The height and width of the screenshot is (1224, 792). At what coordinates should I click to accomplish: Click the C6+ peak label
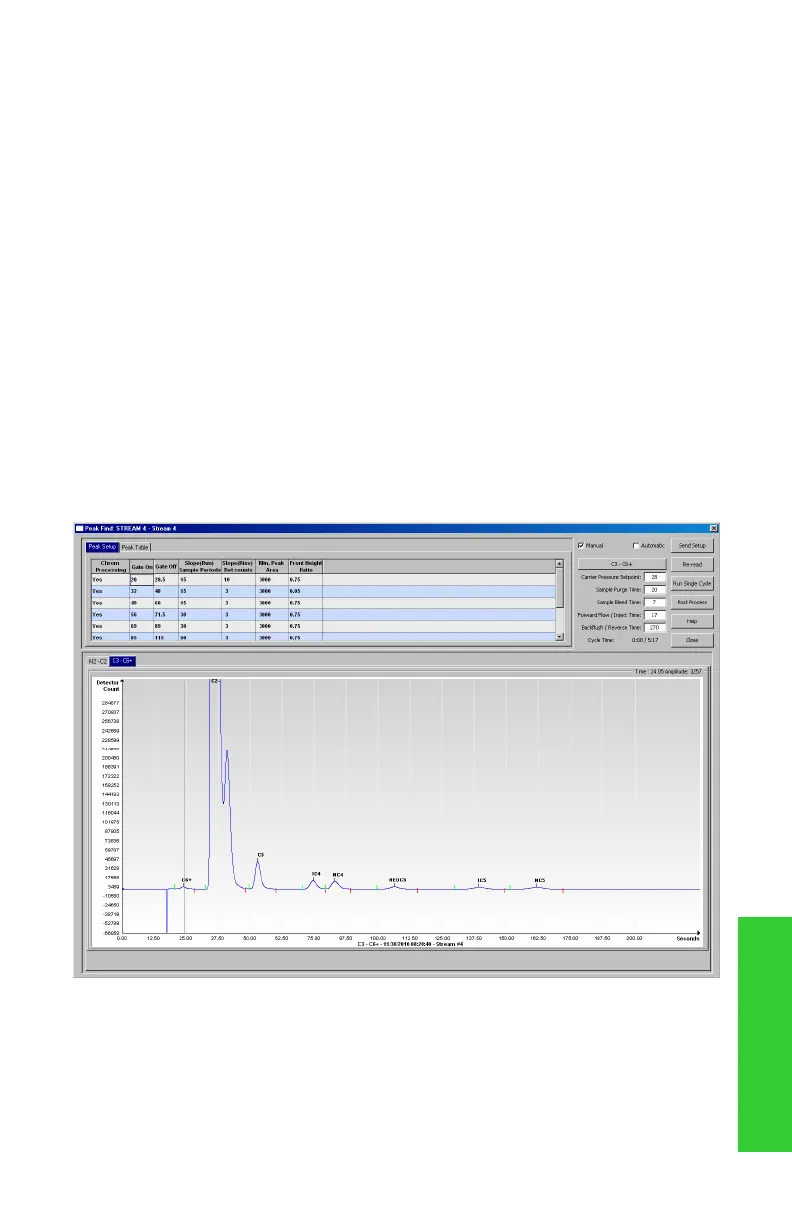(x=186, y=880)
